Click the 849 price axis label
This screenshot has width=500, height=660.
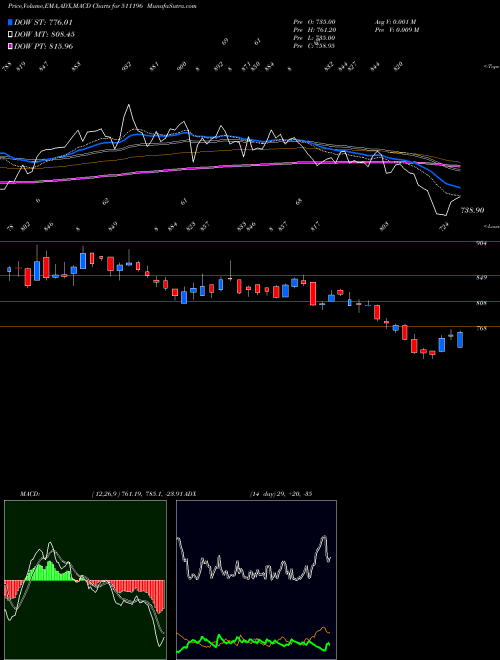pyautogui.click(x=482, y=277)
